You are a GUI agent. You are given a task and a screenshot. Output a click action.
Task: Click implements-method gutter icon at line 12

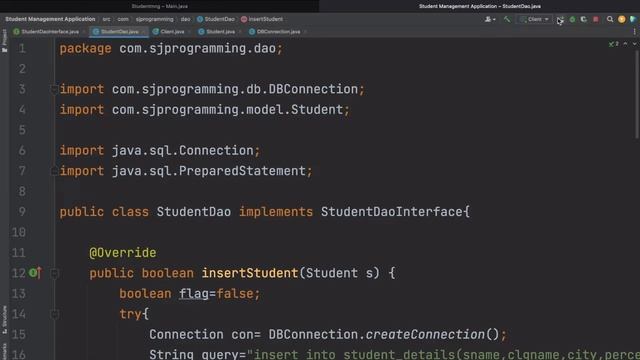36,273
